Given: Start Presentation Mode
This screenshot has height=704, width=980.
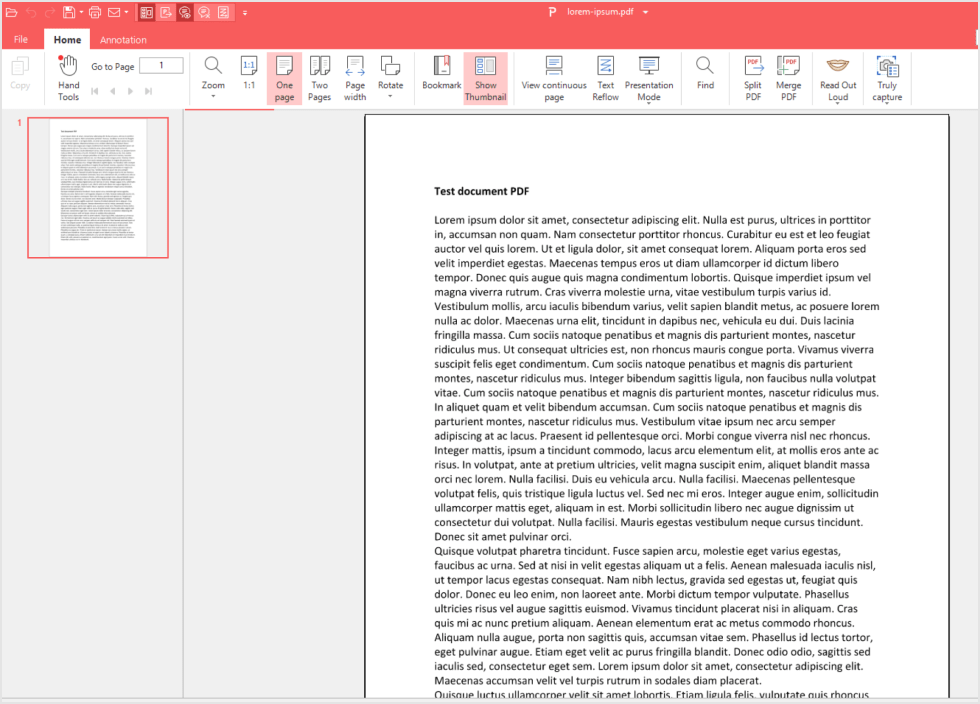Looking at the screenshot, I should [x=649, y=76].
